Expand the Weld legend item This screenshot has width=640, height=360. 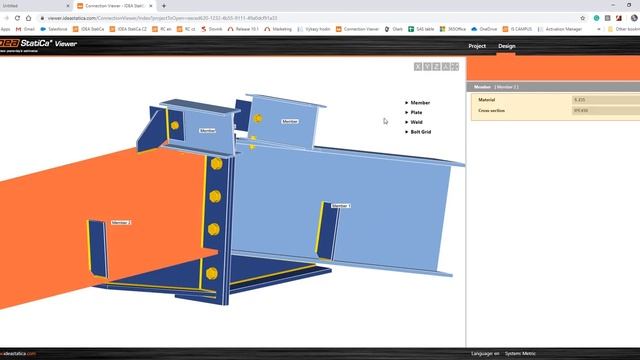(413, 122)
